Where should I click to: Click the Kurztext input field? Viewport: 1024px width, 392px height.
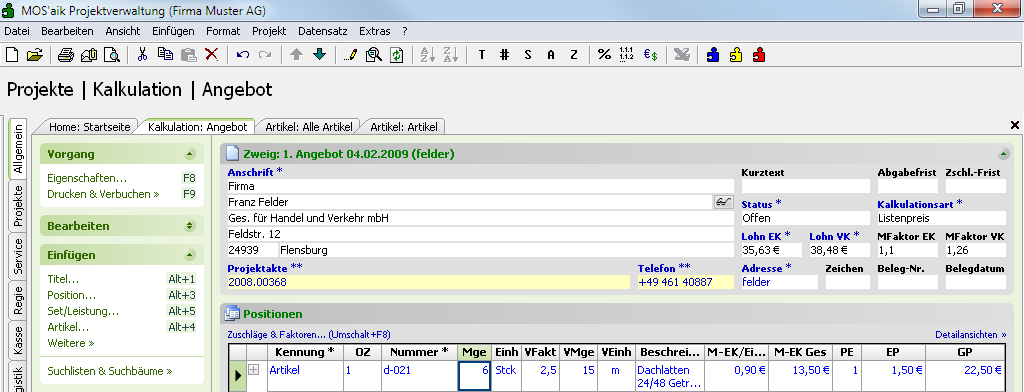pos(806,186)
